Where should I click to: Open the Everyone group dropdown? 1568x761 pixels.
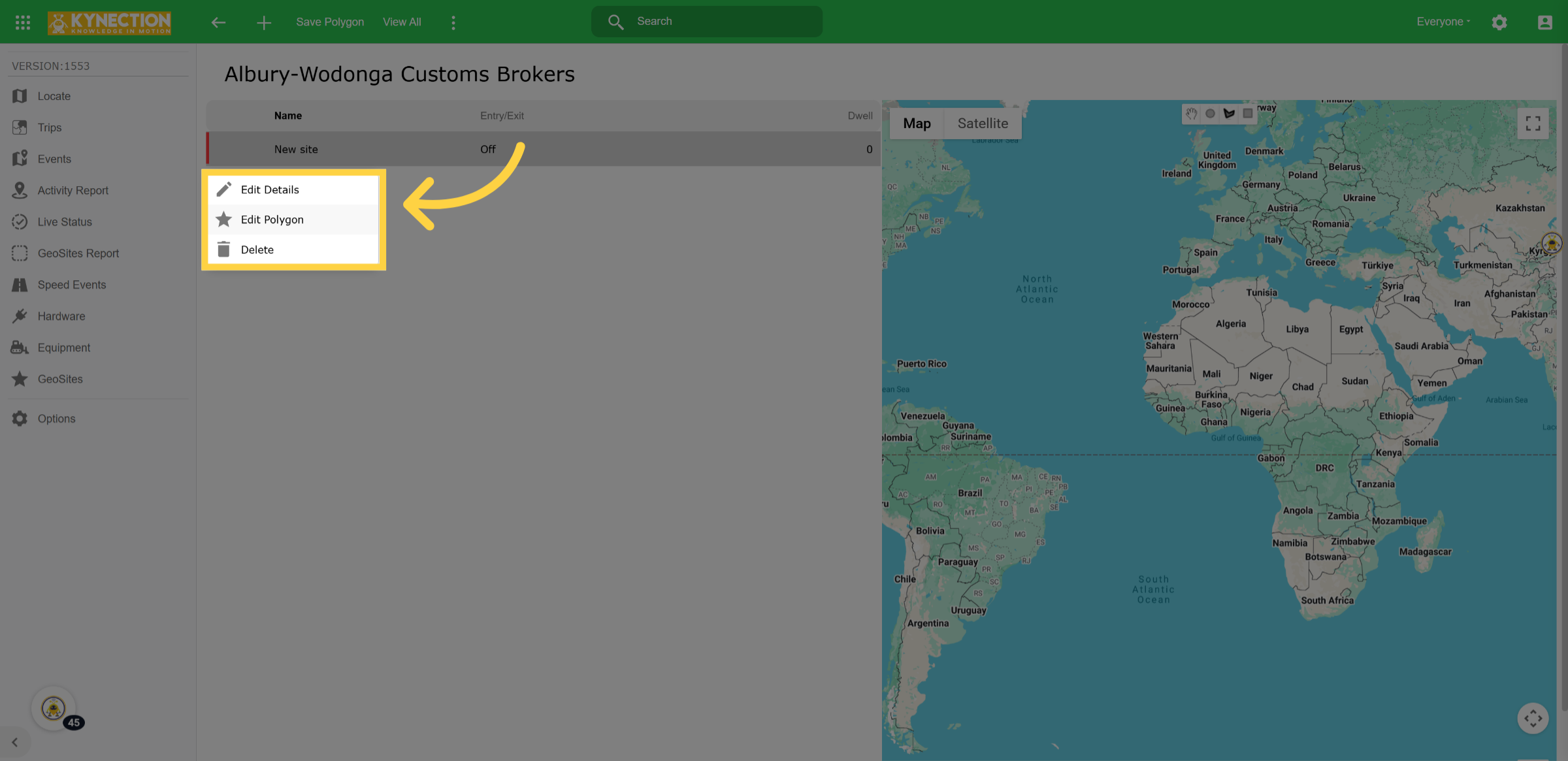click(x=1443, y=22)
